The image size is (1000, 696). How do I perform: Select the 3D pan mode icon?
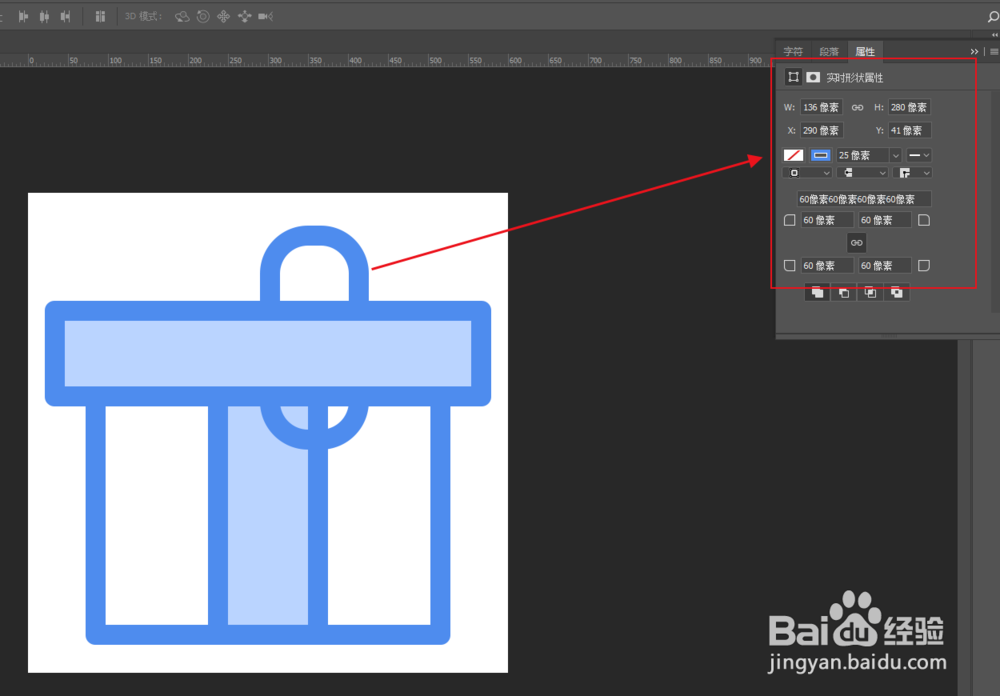tap(223, 17)
